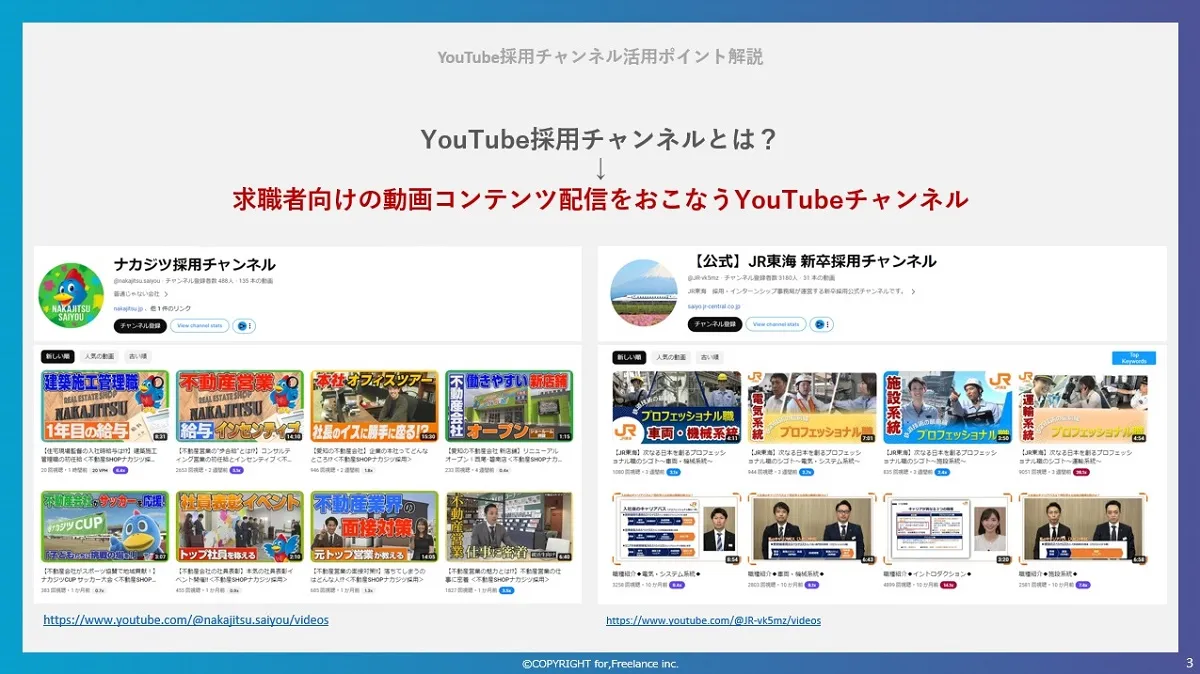Open the 働きやすい新店舗 オープン thumbnail
The width and height of the screenshot is (1200, 674).
(509, 407)
